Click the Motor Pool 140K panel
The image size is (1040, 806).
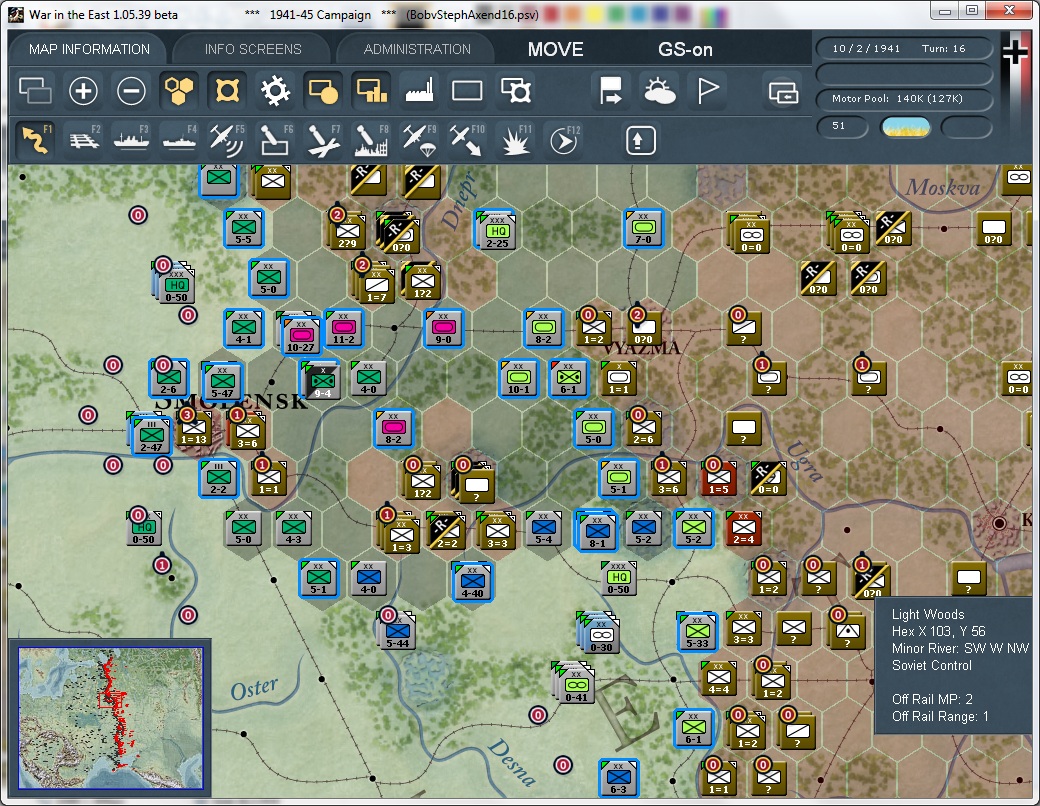[x=904, y=99]
